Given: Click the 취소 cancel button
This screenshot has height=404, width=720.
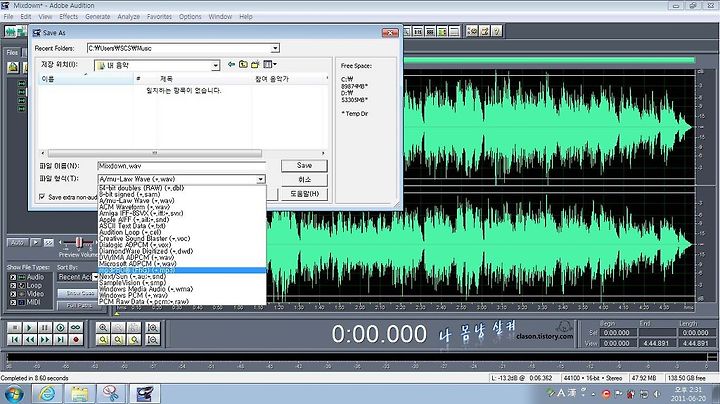Looking at the screenshot, I should click(304, 180).
